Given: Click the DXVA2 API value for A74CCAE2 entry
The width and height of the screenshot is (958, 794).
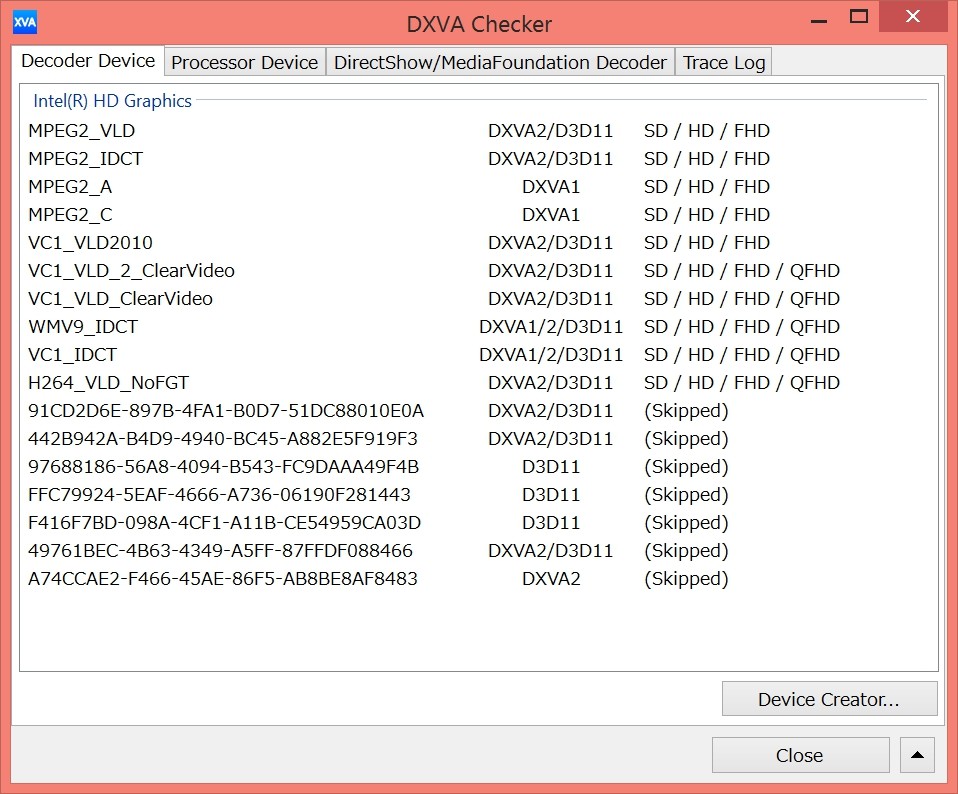Looking at the screenshot, I should [x=551, y=579].
